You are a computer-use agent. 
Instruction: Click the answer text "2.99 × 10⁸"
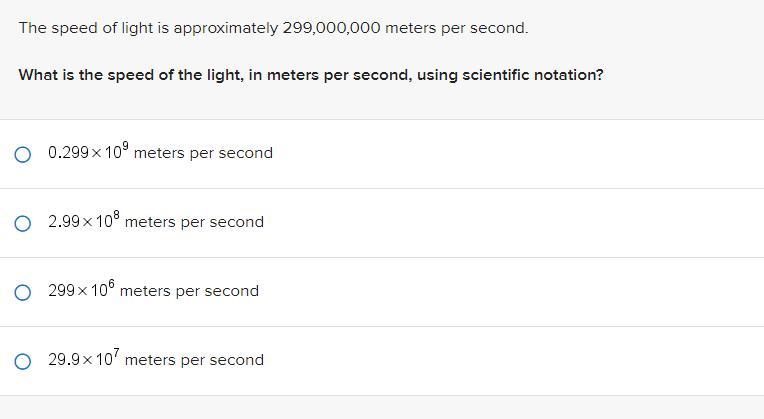coord(84,222)
